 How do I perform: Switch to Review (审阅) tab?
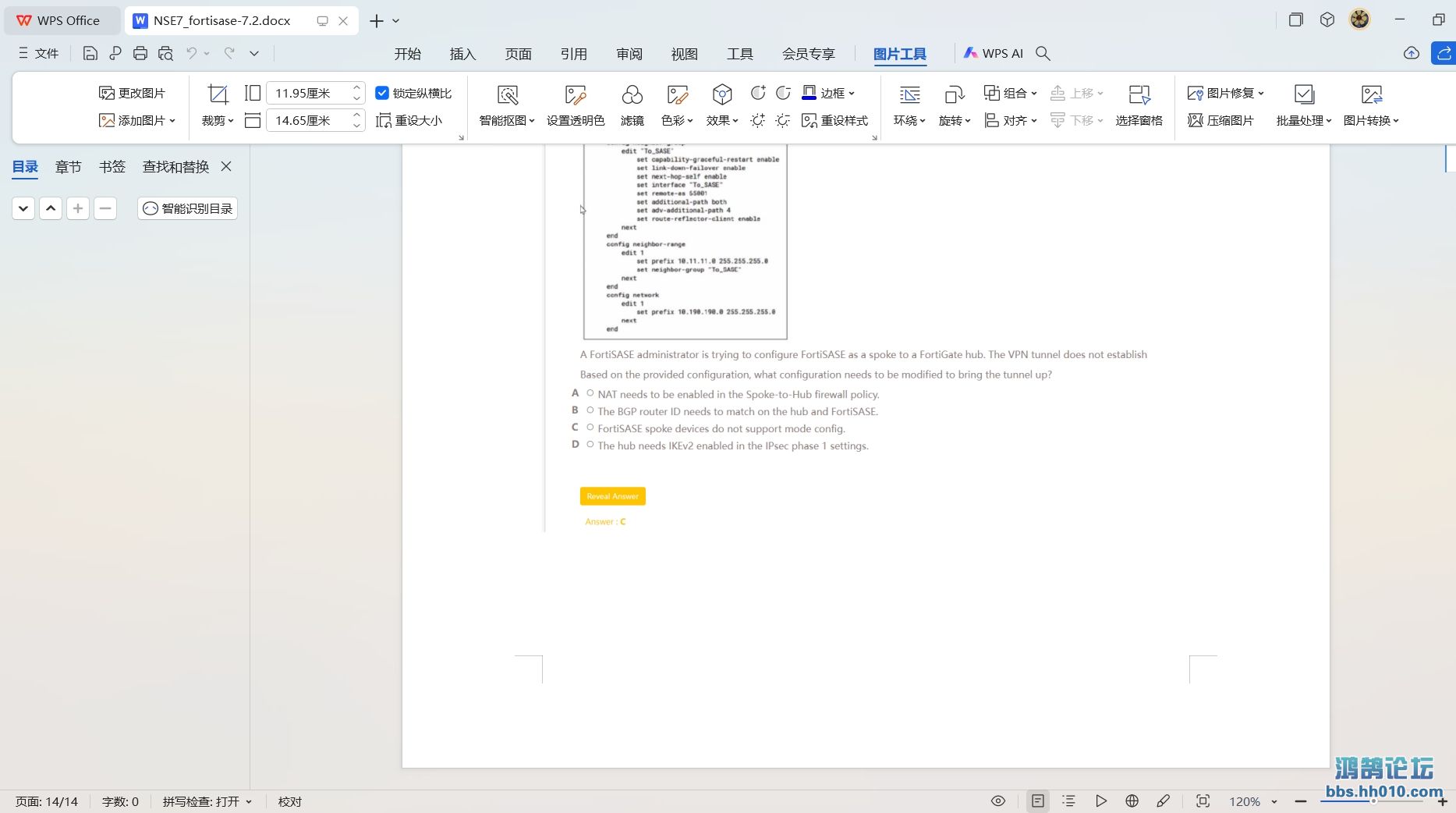(629, 53)
